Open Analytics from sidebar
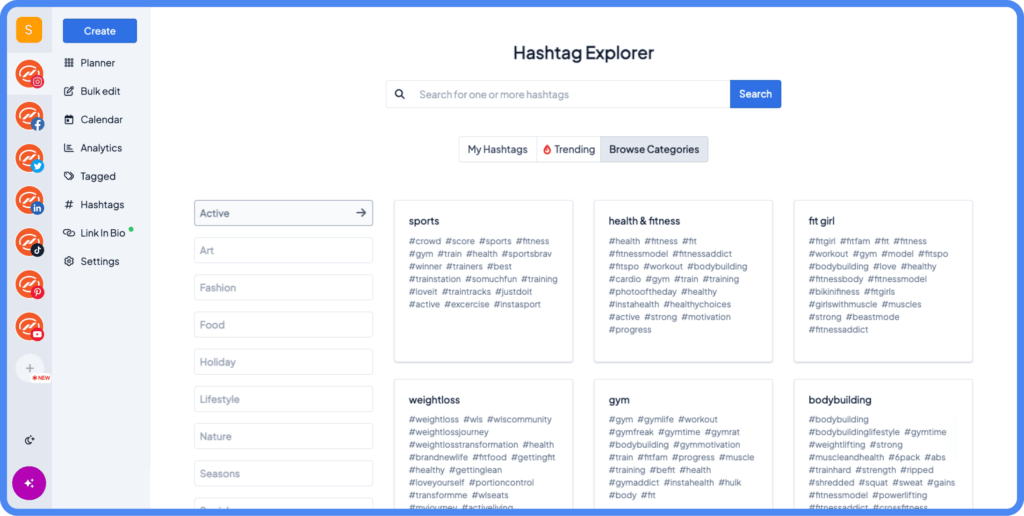The image size is (1024, 516). click(x=93, y=148)
